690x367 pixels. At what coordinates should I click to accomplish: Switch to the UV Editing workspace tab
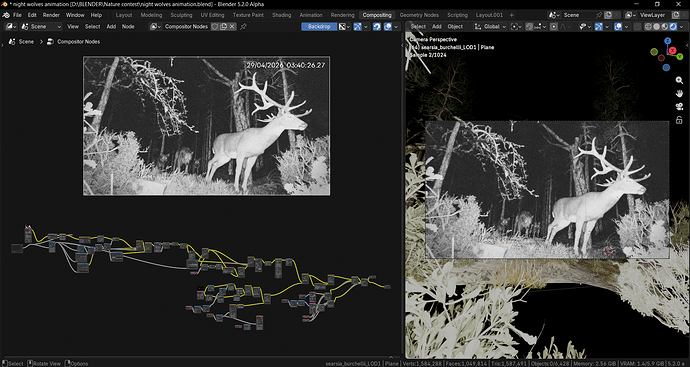pos(213,15)
